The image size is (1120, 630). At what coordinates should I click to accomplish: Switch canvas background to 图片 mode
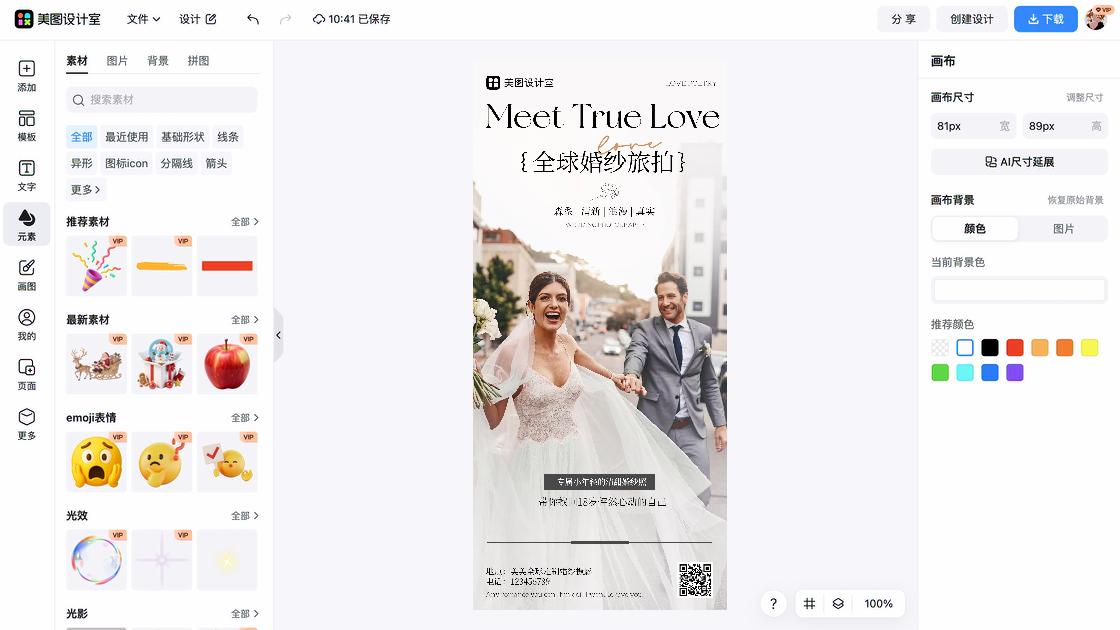coord(1063,229)
